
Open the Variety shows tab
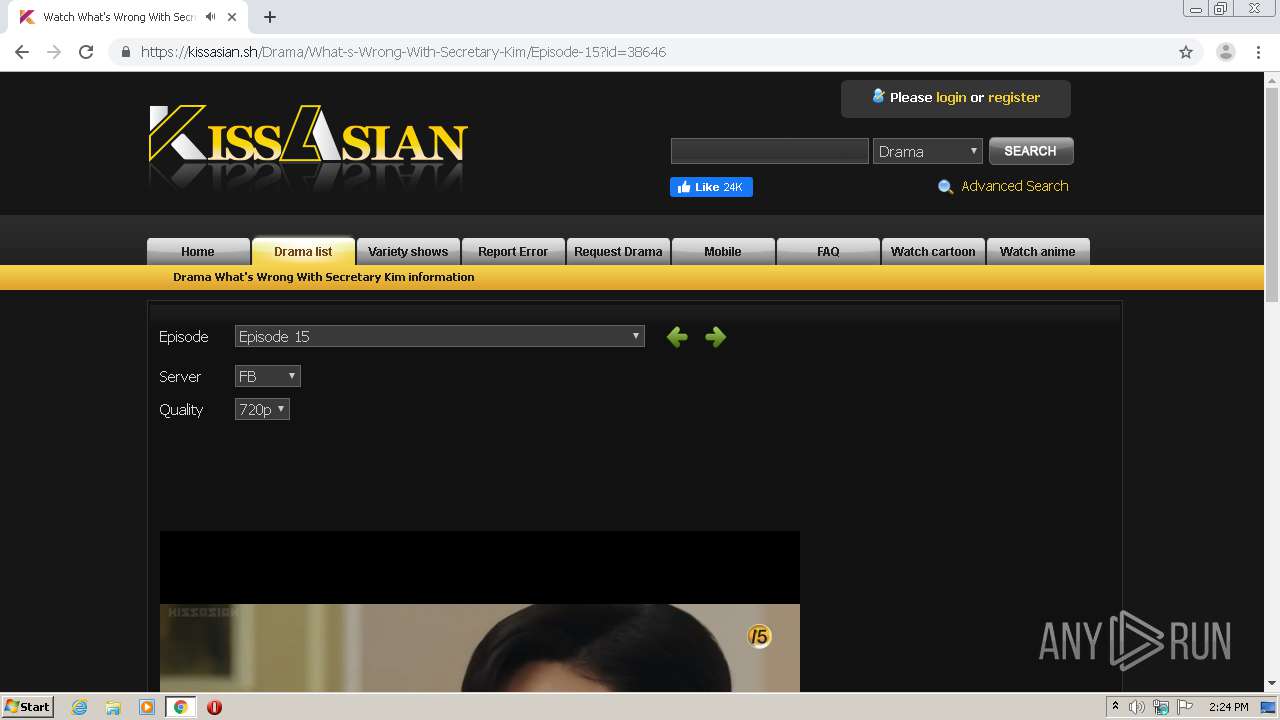pyautogui.click(x=408, y=251)
